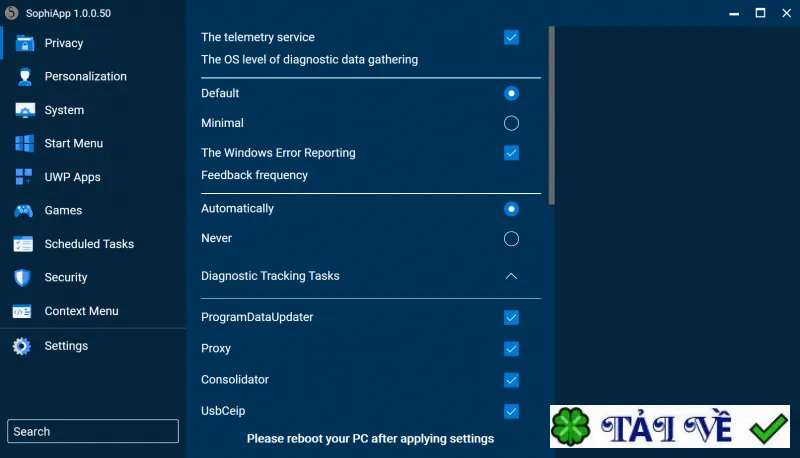Click the green clover icon in banner
Image resolution: width=800 pixels, height=458 pixels.
pos(570,427)
